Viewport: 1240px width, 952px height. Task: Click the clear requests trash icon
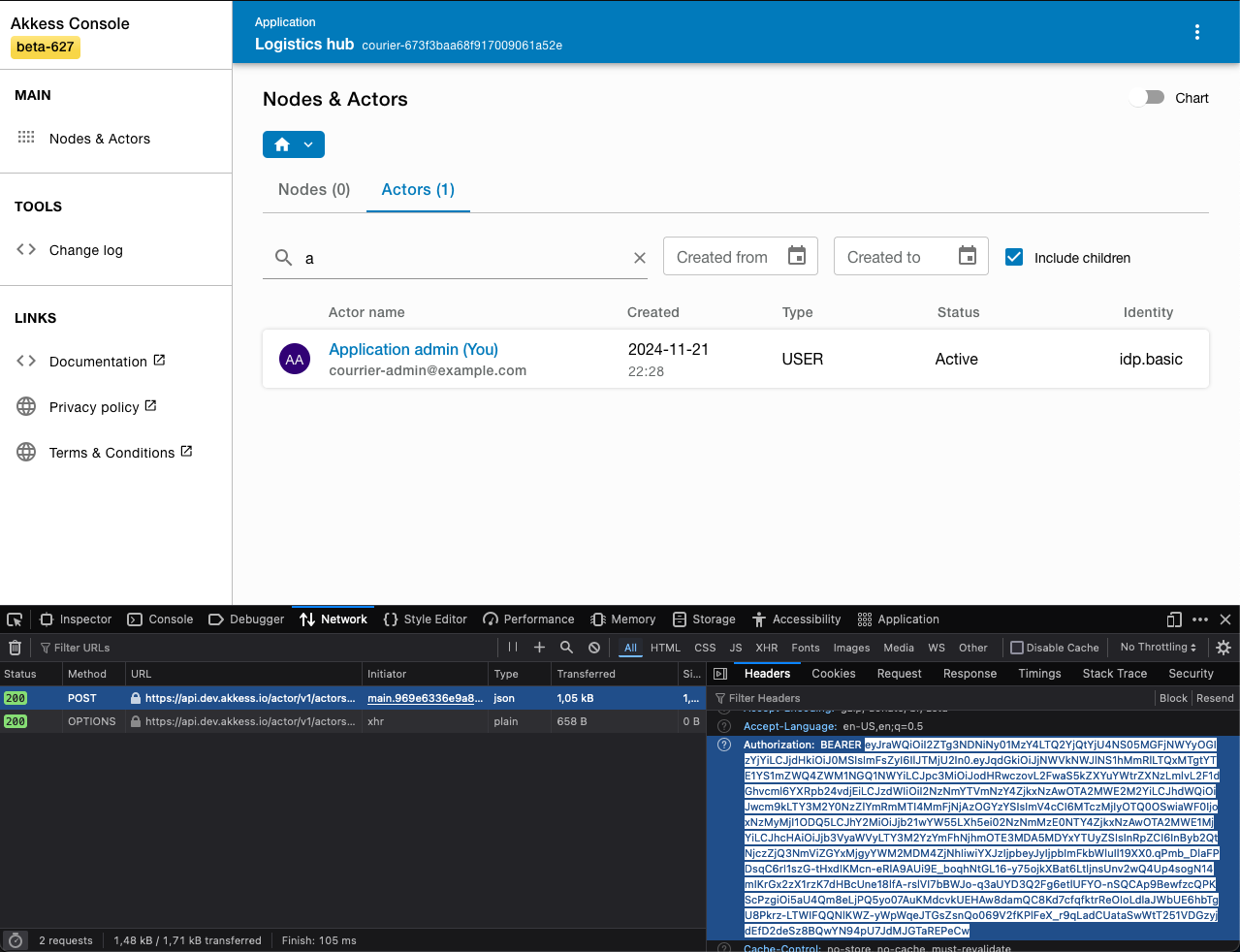(x=16, y=648)
